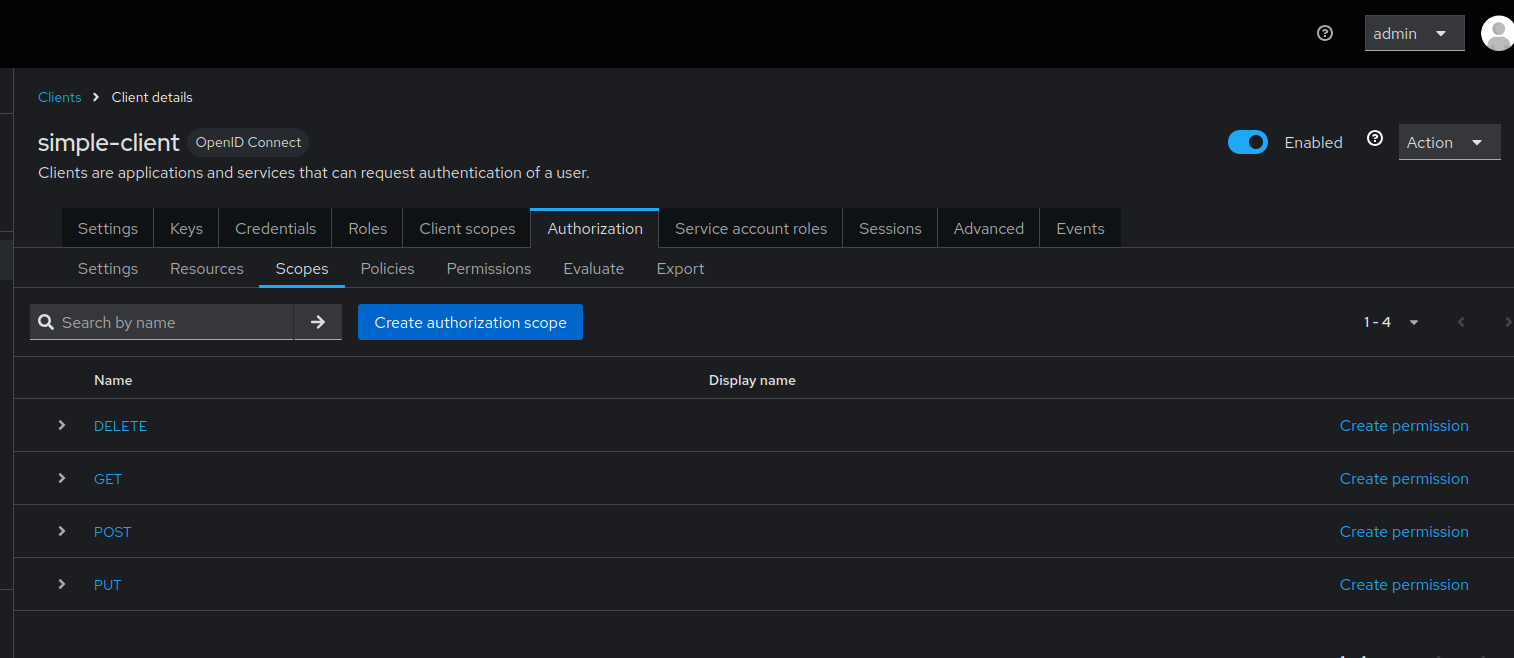
Task: Click the search magnifier icon
Action: coord(46,322)
